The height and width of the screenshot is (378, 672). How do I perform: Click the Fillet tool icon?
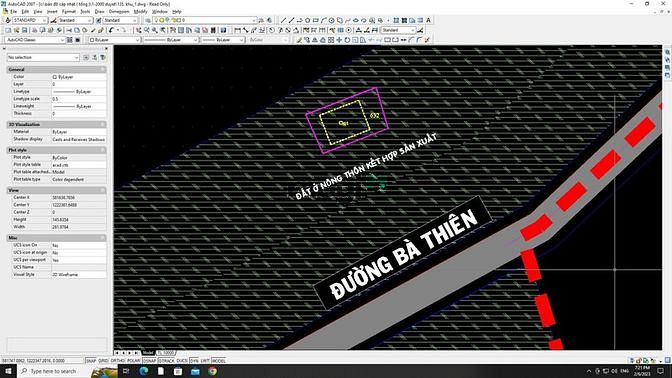click(419, 39)
